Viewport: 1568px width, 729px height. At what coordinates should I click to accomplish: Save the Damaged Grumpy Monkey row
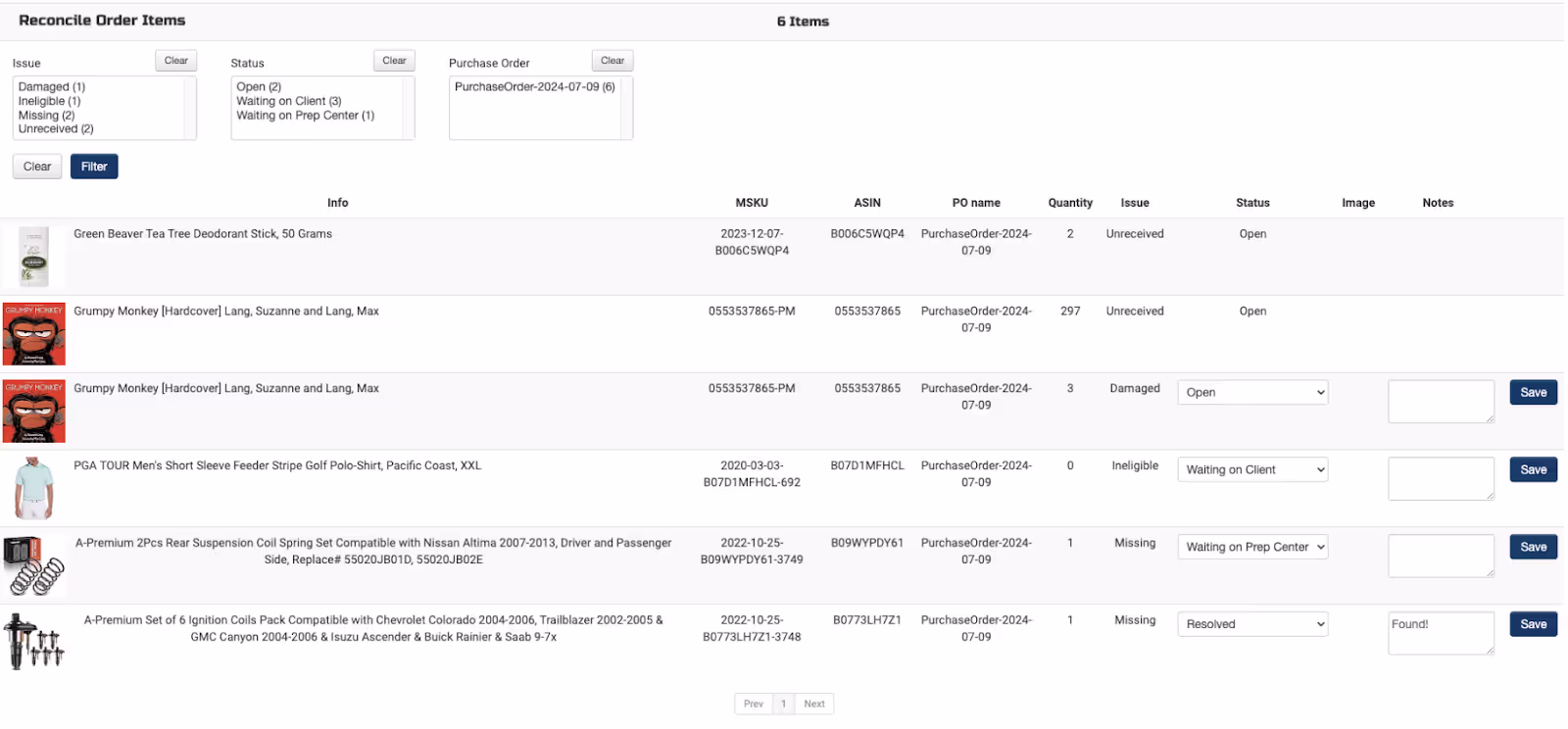click(x=1534, y=392)
